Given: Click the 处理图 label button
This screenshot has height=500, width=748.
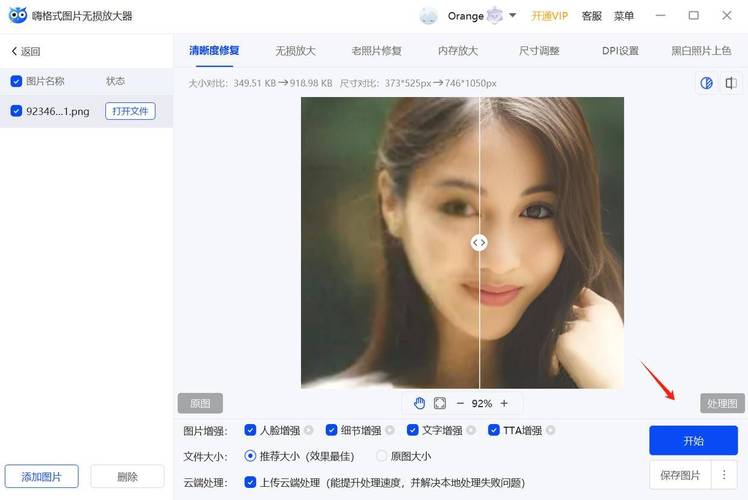Looking at the screenshot, I should 722,403.
